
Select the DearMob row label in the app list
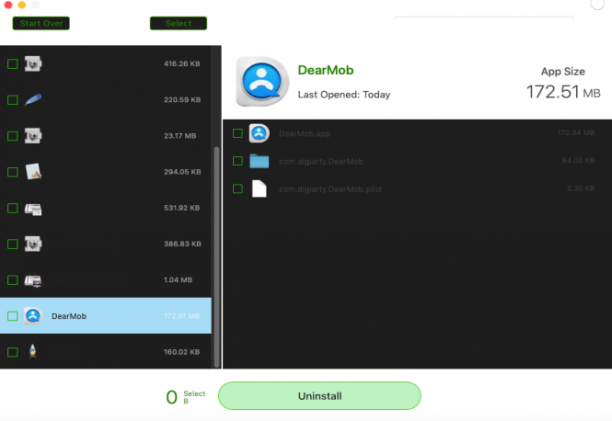pyautogui.click(x=69, y=316)
